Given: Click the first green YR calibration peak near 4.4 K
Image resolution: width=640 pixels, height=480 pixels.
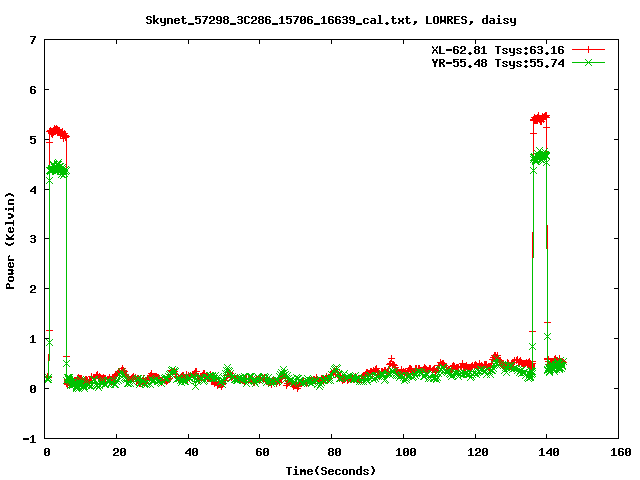Looking at the screenshot, I should [x=58, y=169].
